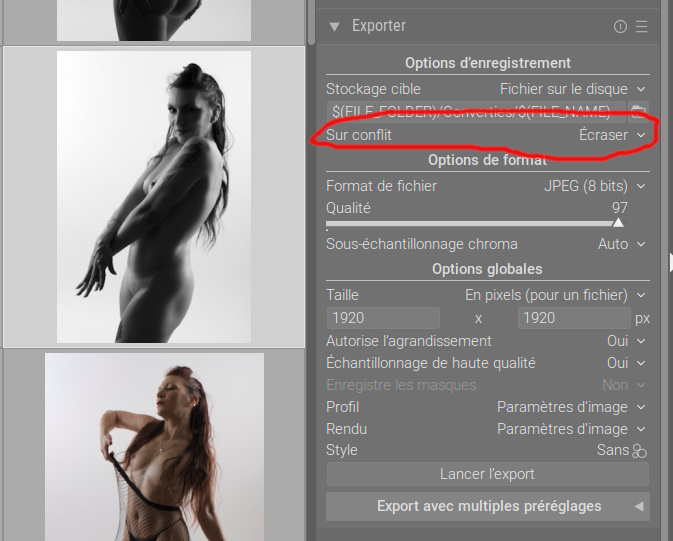Click the Lancer l'export button
Image resolution: width=673 pixels, height=541 pixels.
click(x=487, y=474)
